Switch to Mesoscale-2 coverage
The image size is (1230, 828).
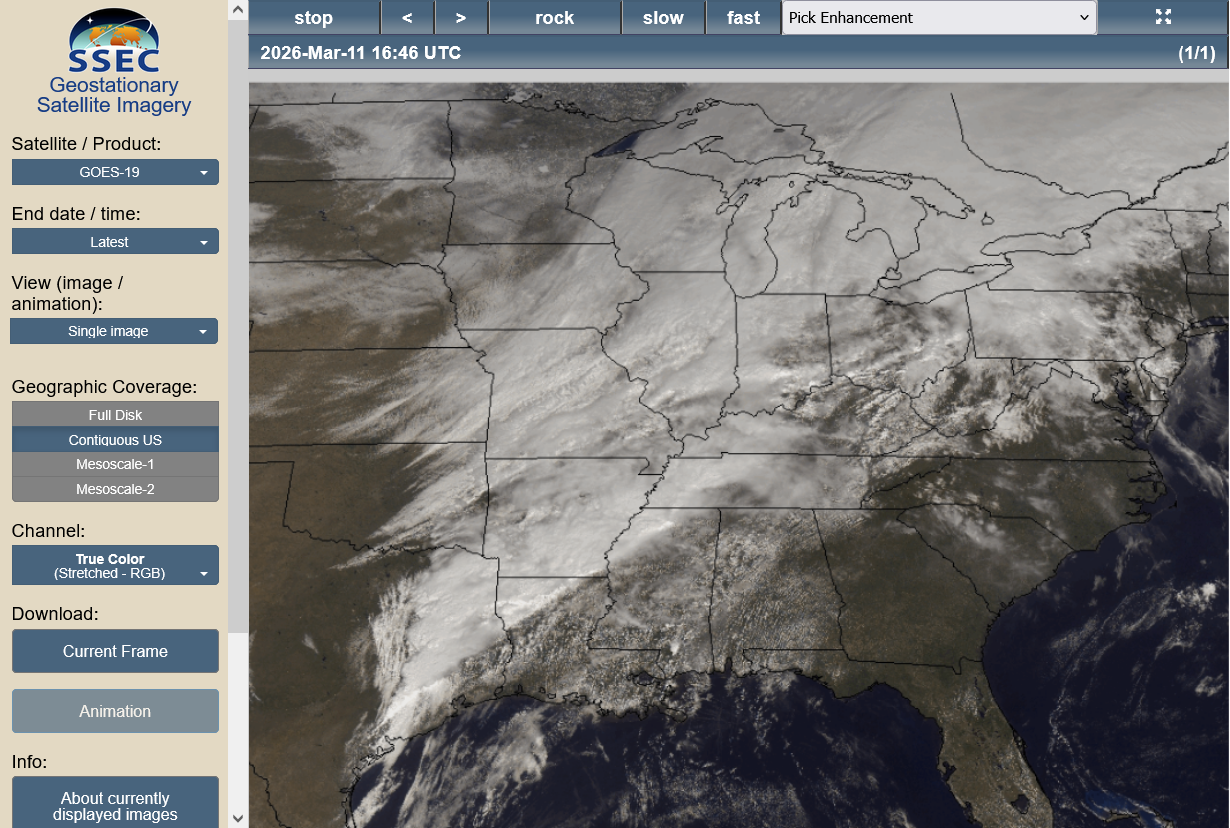tap(115, 489)
